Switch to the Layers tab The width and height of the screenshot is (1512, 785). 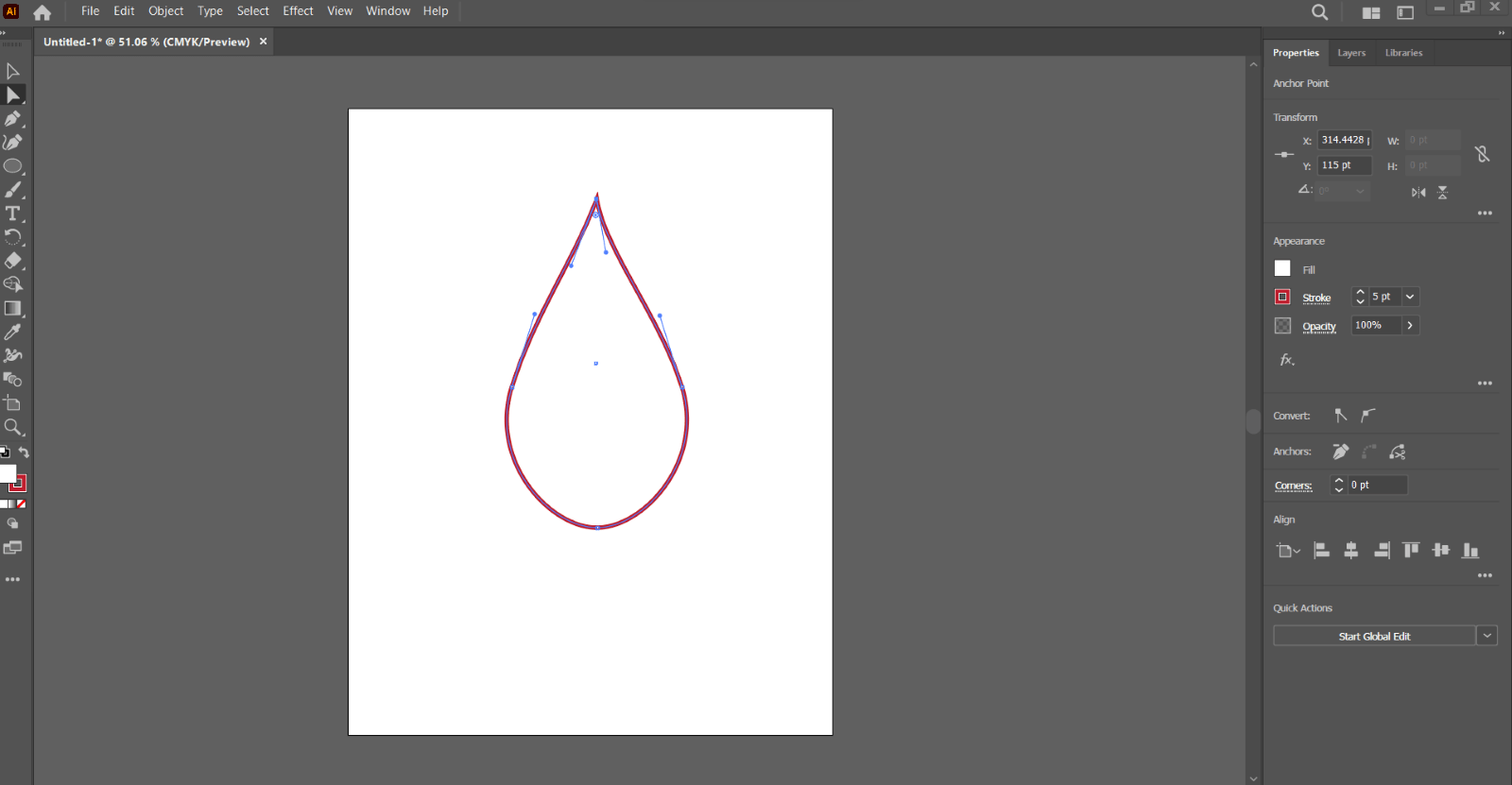(1351, 53)
